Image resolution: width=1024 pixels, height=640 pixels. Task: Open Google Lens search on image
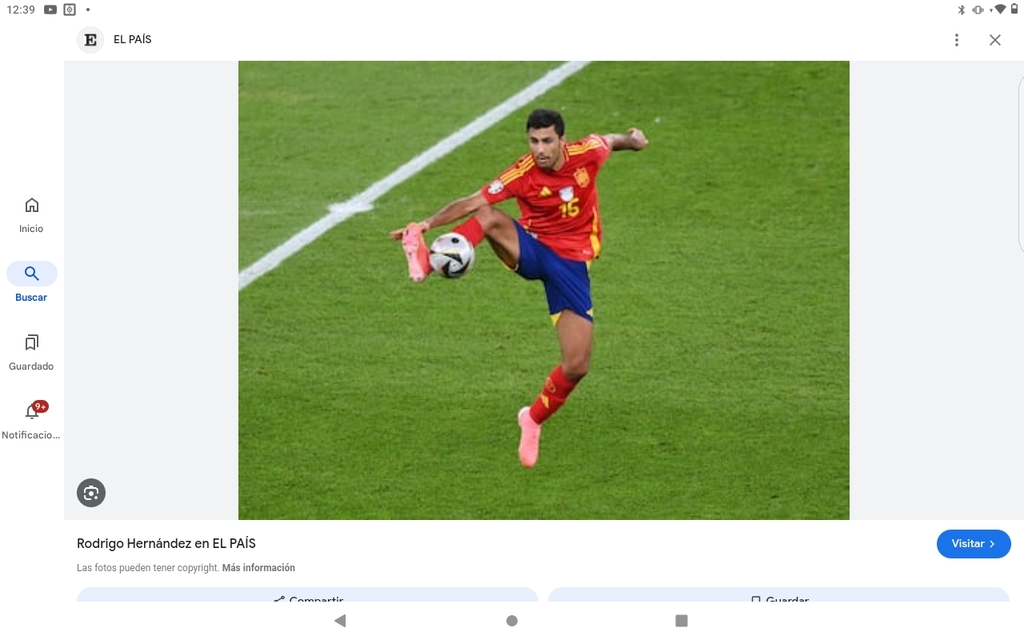tap(91, 492)
